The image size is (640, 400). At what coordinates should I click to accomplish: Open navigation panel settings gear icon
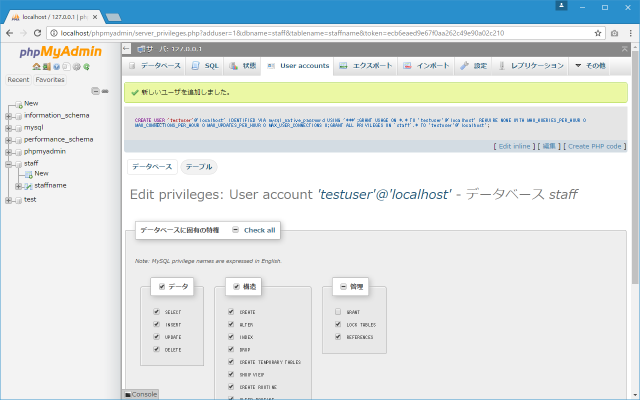click(76, 67)
